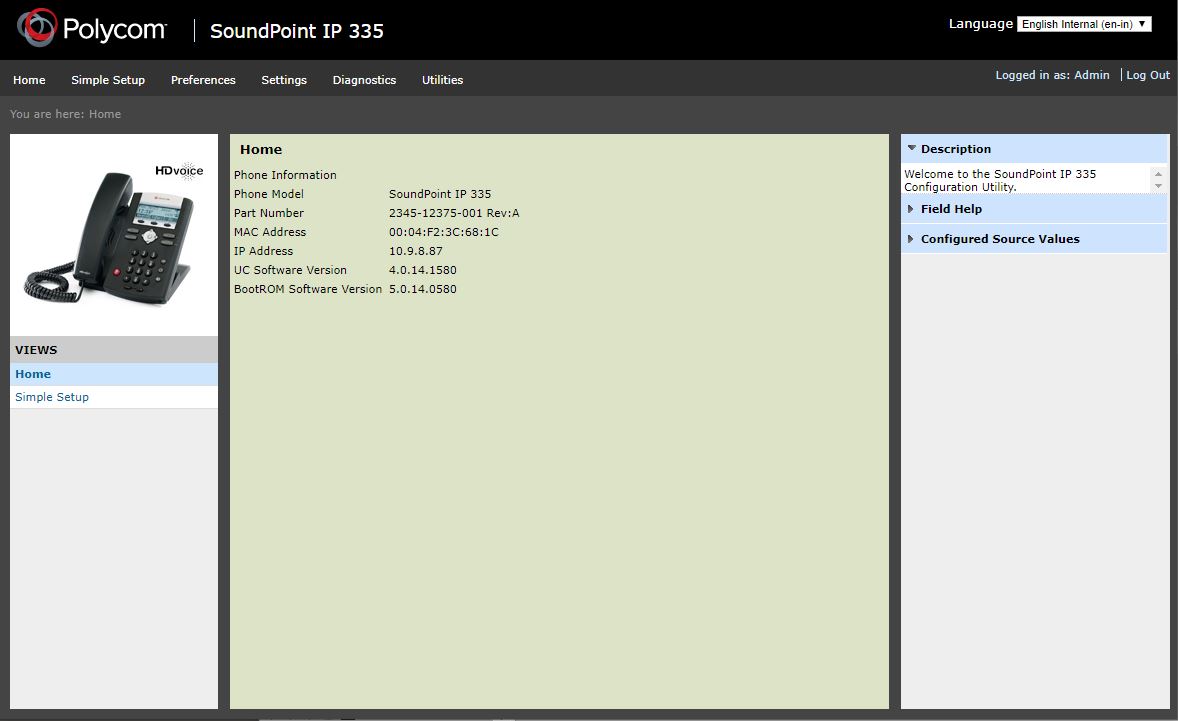This screenshot has height=721, width=1178.
Task: Select Home under the VIEWS sidebar
Action: pyautogui.click(x=33, y=374)
